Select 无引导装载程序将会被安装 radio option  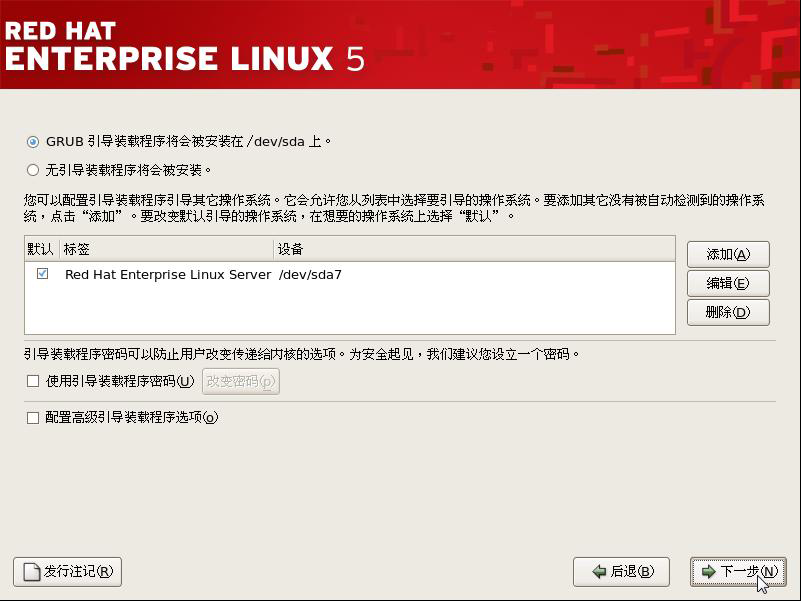click(33, 170)
